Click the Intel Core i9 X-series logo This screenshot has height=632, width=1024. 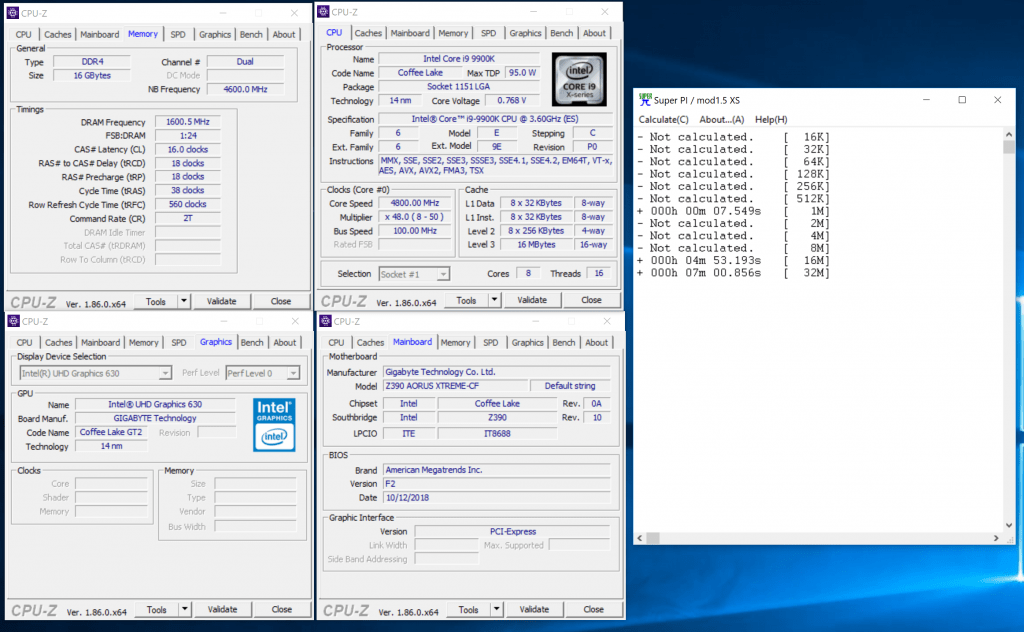579,80
